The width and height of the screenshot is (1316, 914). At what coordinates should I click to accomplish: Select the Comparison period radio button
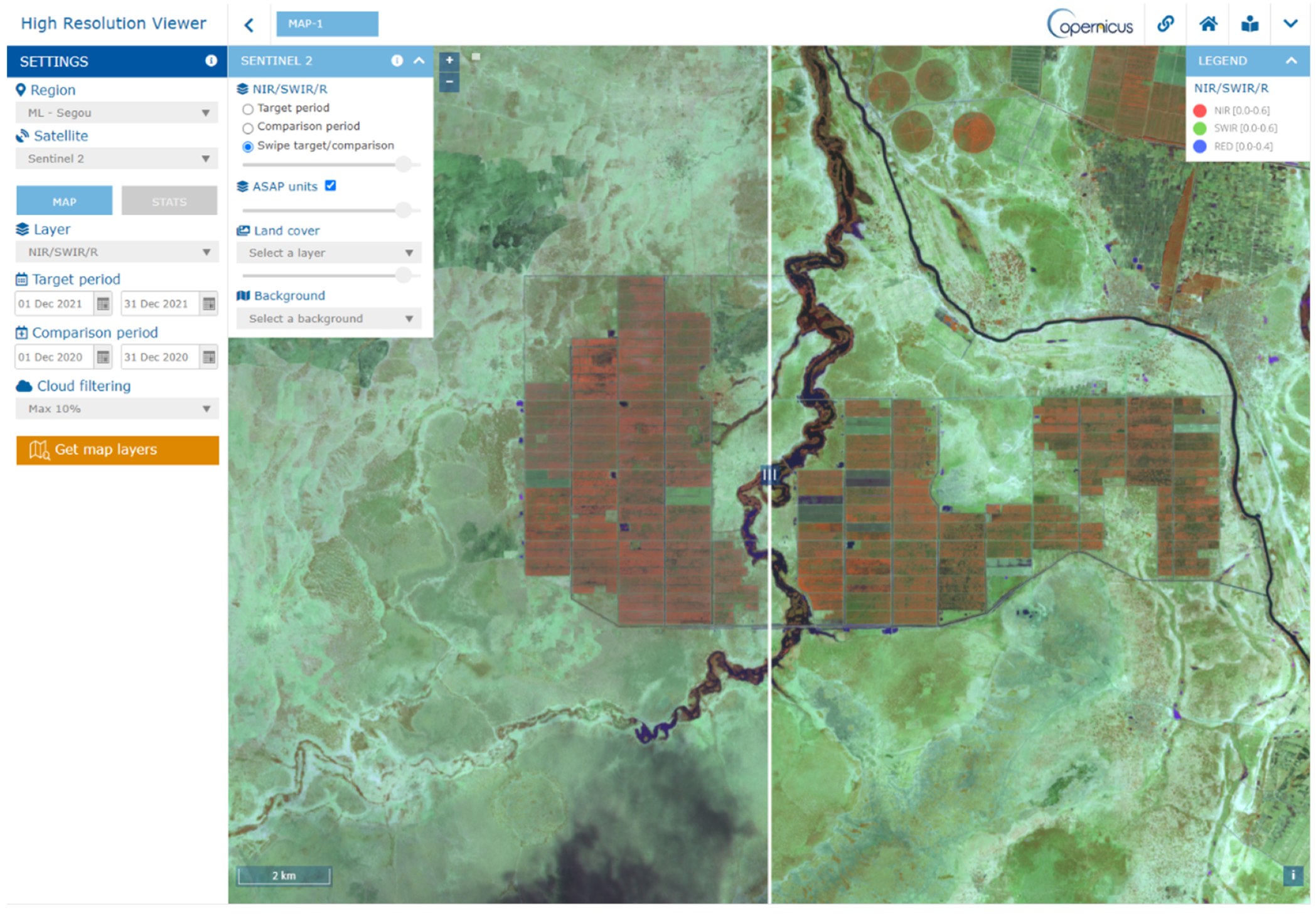(248, 128)
